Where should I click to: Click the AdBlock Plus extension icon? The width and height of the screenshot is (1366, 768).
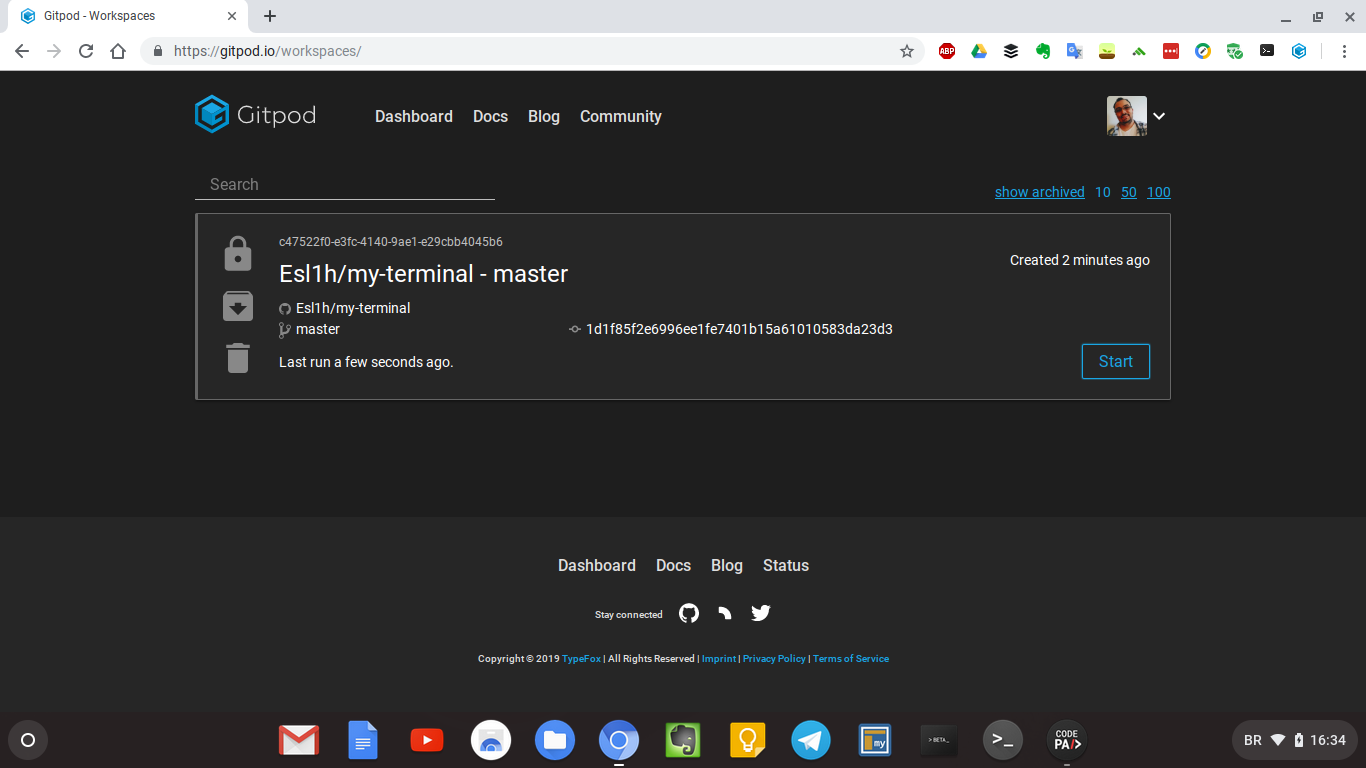[x=947, y=51]
